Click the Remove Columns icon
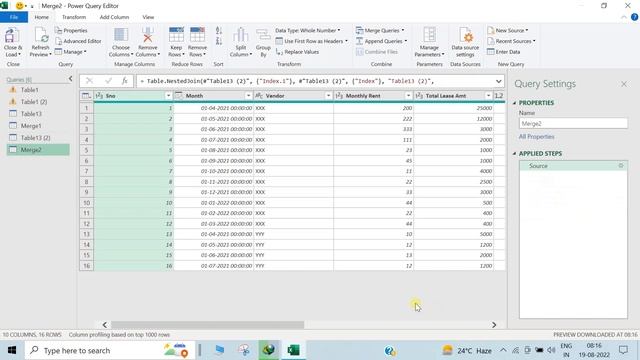The height and width of the screenshot is (360, 640). (x=148, y=36)
